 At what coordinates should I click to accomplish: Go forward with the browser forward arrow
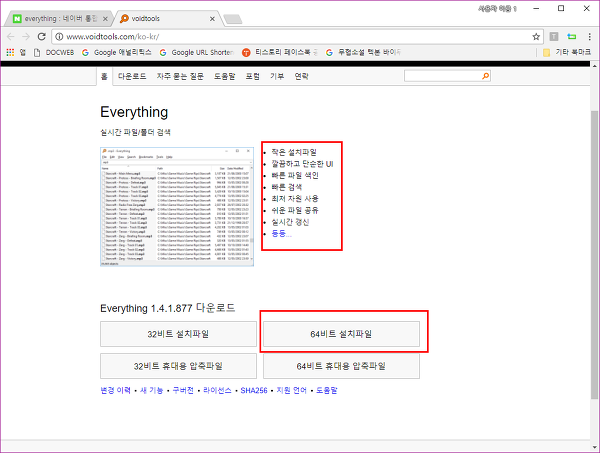26,37
